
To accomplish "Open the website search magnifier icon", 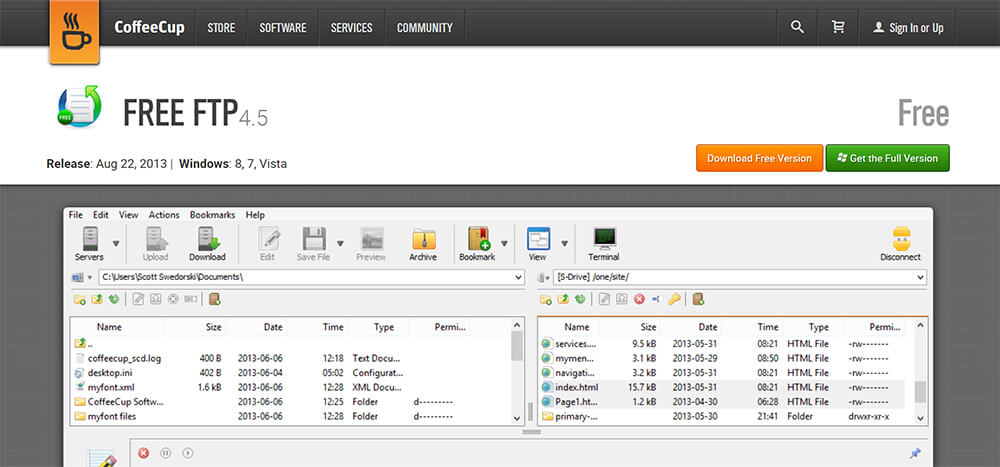I will (x=797, y=27).
